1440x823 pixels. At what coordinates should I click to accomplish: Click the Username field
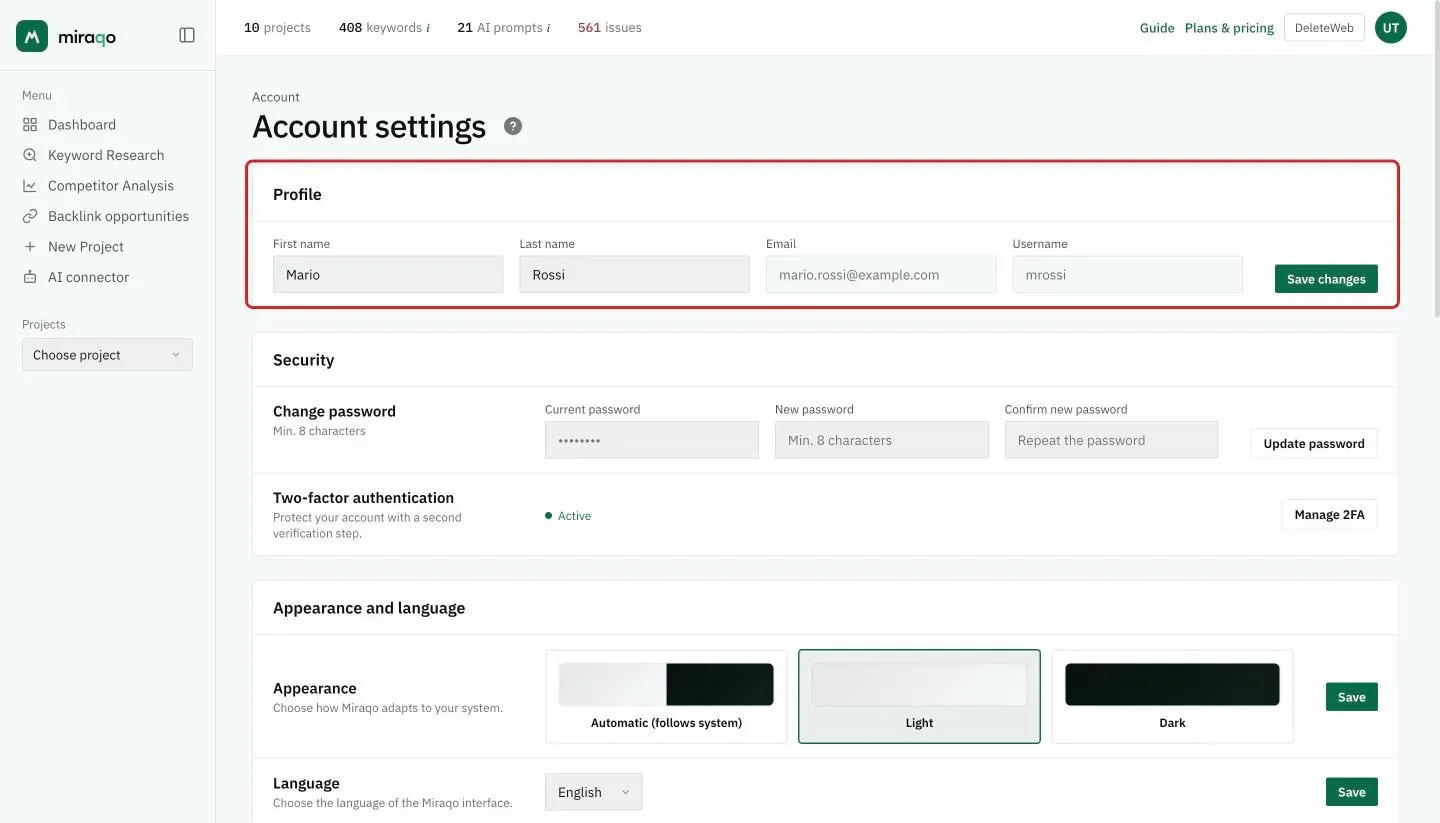(x=1127, y=275)
